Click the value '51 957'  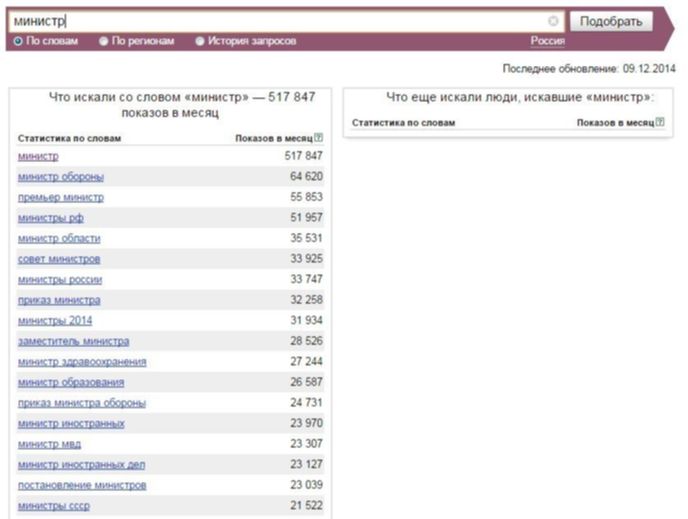(x=306, y=218)
